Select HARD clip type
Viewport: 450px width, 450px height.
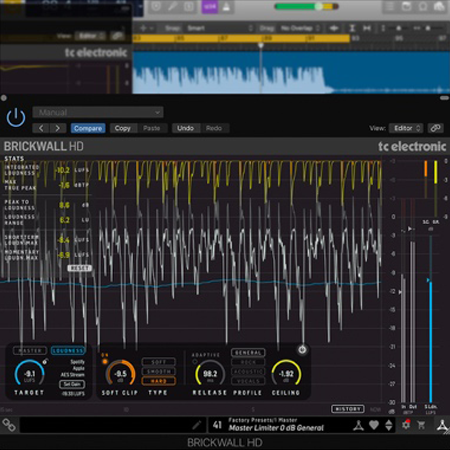158,381
